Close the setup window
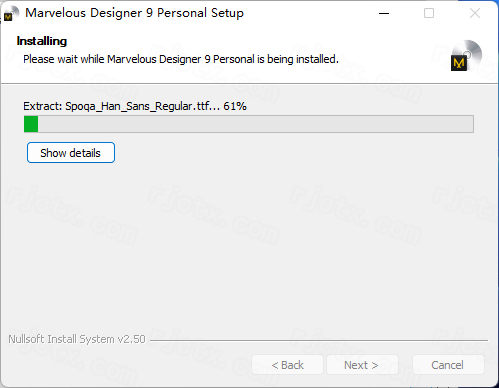The image size is (499, 388). (475, 13)
